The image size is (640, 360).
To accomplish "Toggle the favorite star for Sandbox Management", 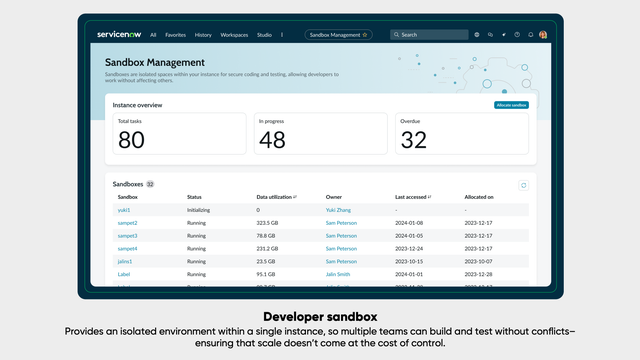I will tap(365, 35).
